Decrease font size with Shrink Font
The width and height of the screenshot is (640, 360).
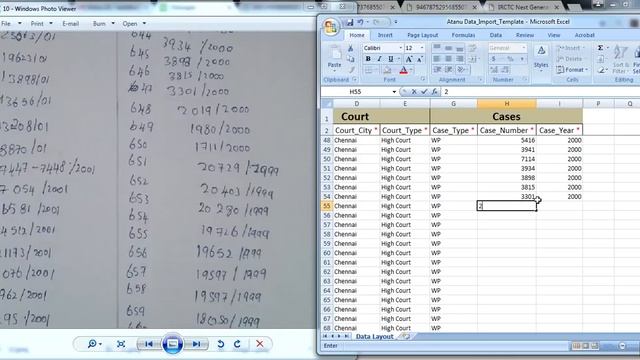(x=420, y=59)
